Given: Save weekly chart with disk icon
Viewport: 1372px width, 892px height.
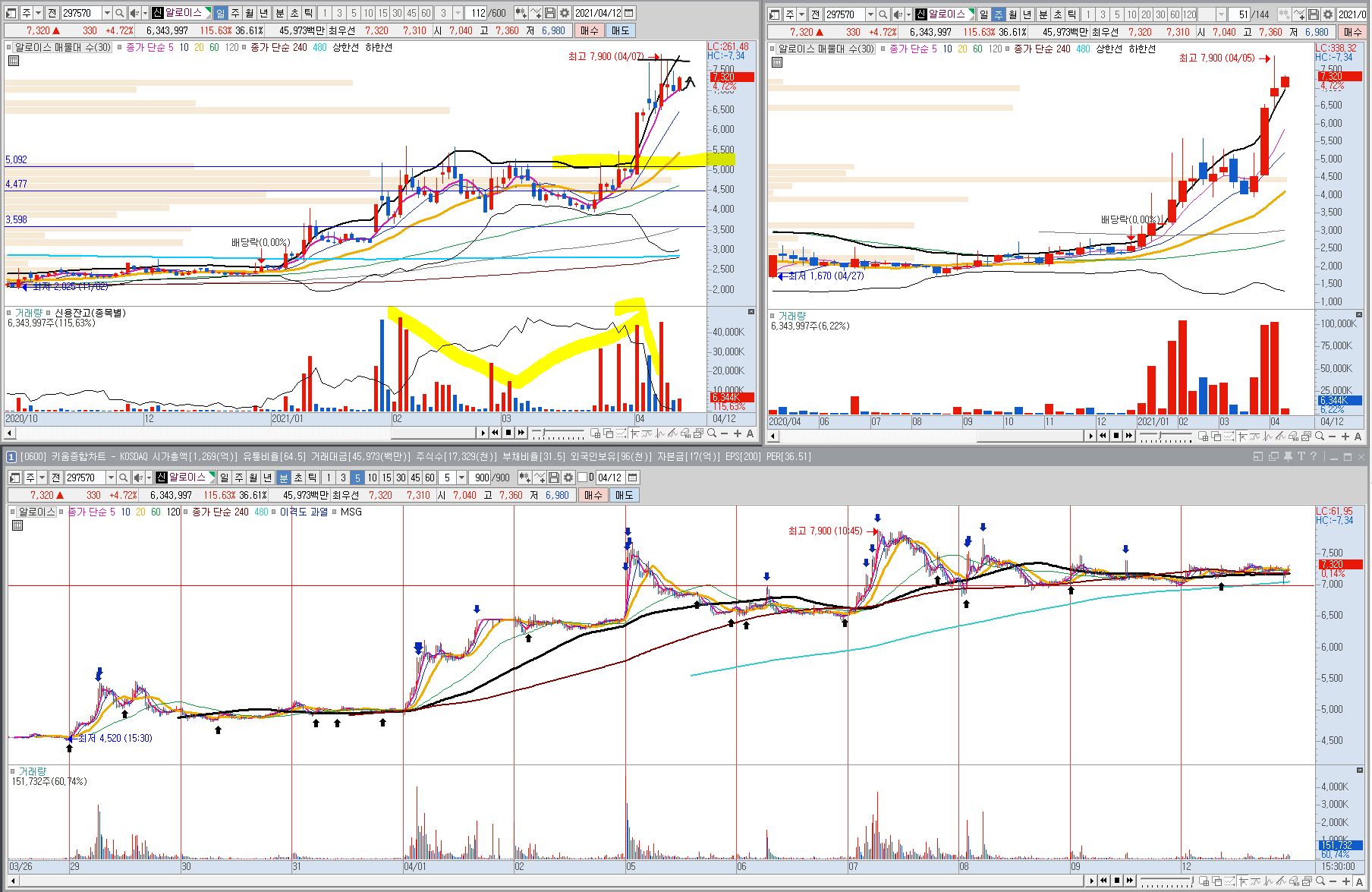Looking at the screenshot, I should [1314, 14].
